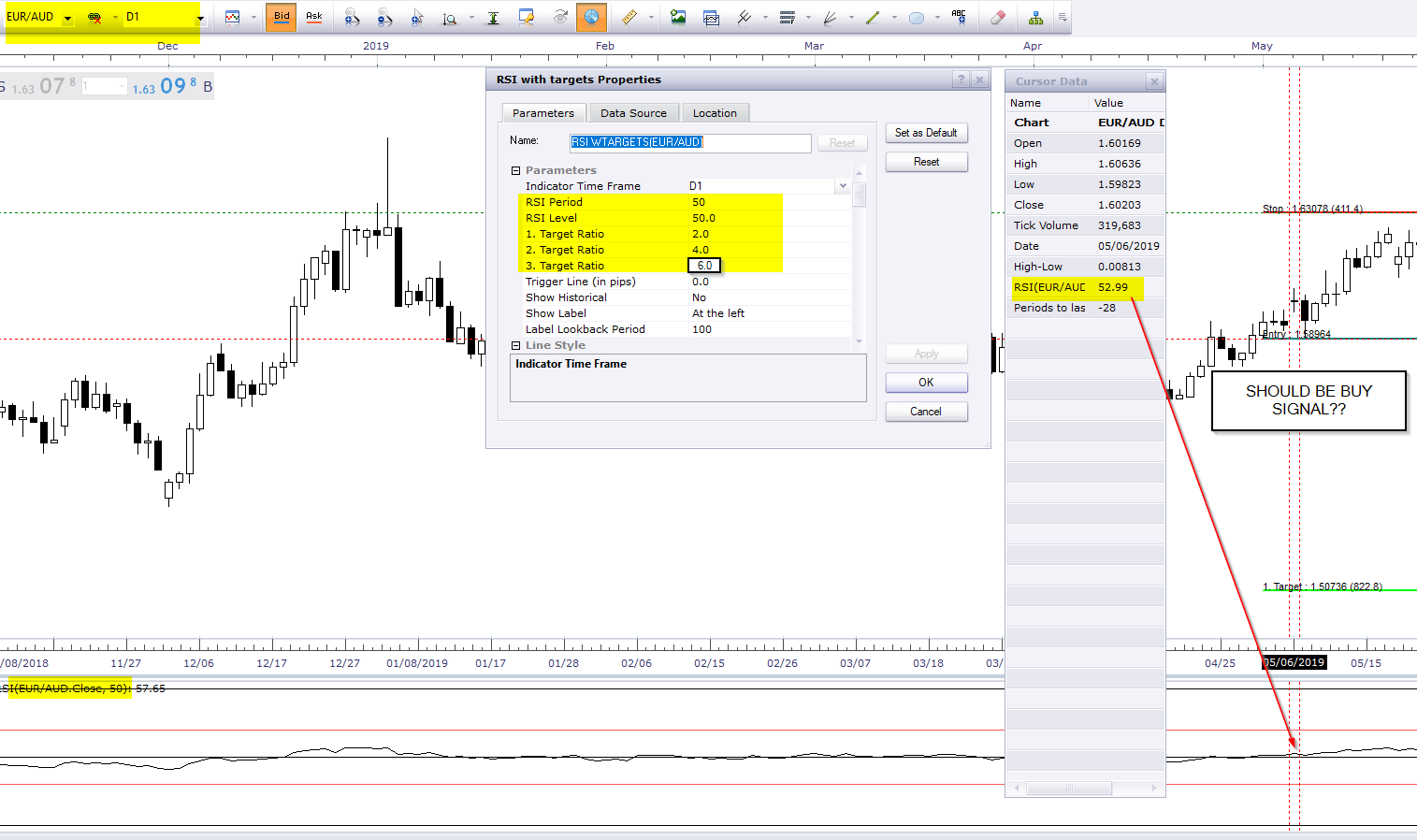Select the 2. Target Ratio value 4.0
Image resolution: width=1417 pixels, height=840 pixels.
pyautogui.click(x=701, y=250)
